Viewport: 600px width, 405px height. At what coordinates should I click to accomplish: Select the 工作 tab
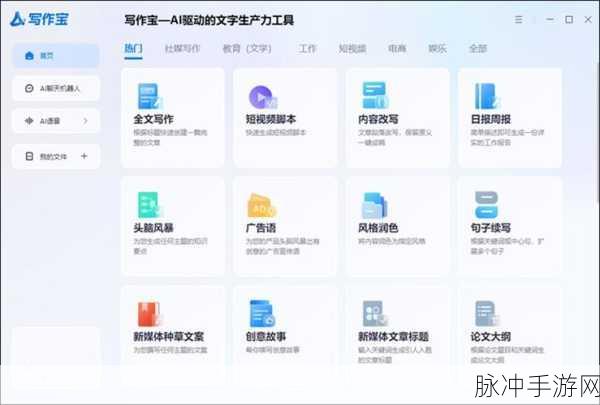[x=308, y=49]
